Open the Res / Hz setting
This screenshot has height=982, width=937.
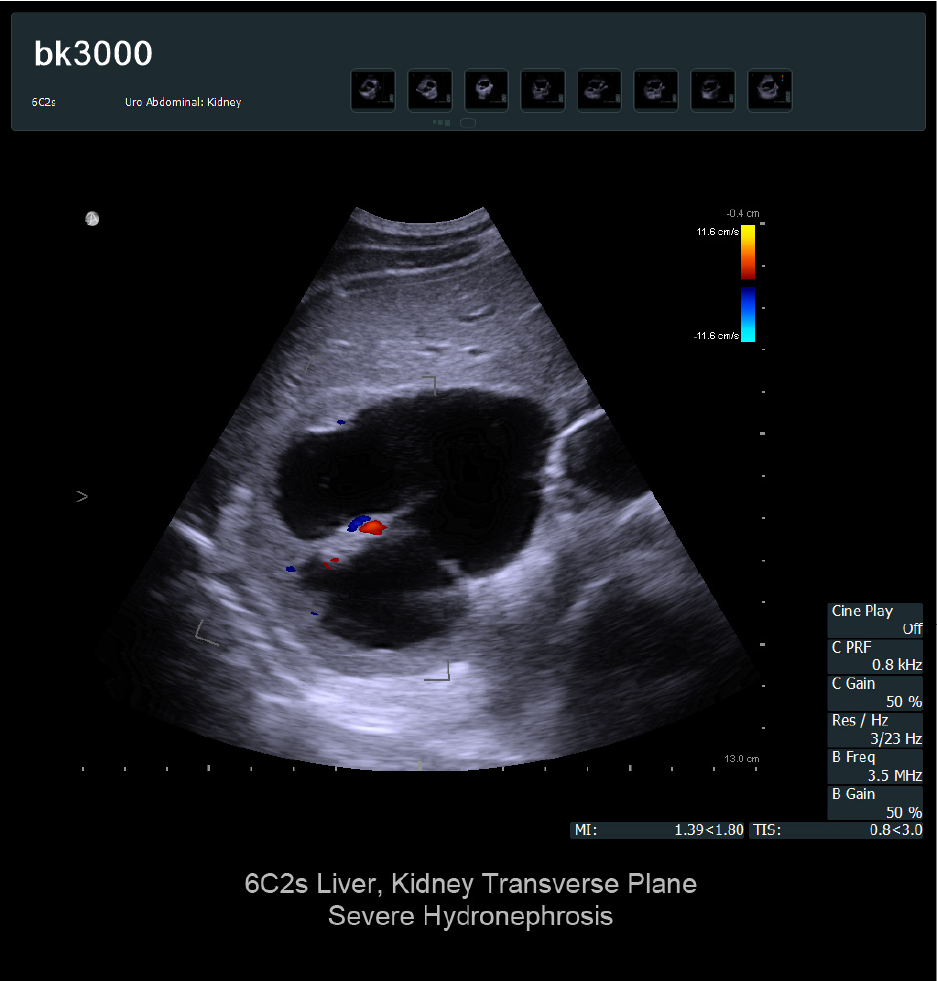point(876,729)
